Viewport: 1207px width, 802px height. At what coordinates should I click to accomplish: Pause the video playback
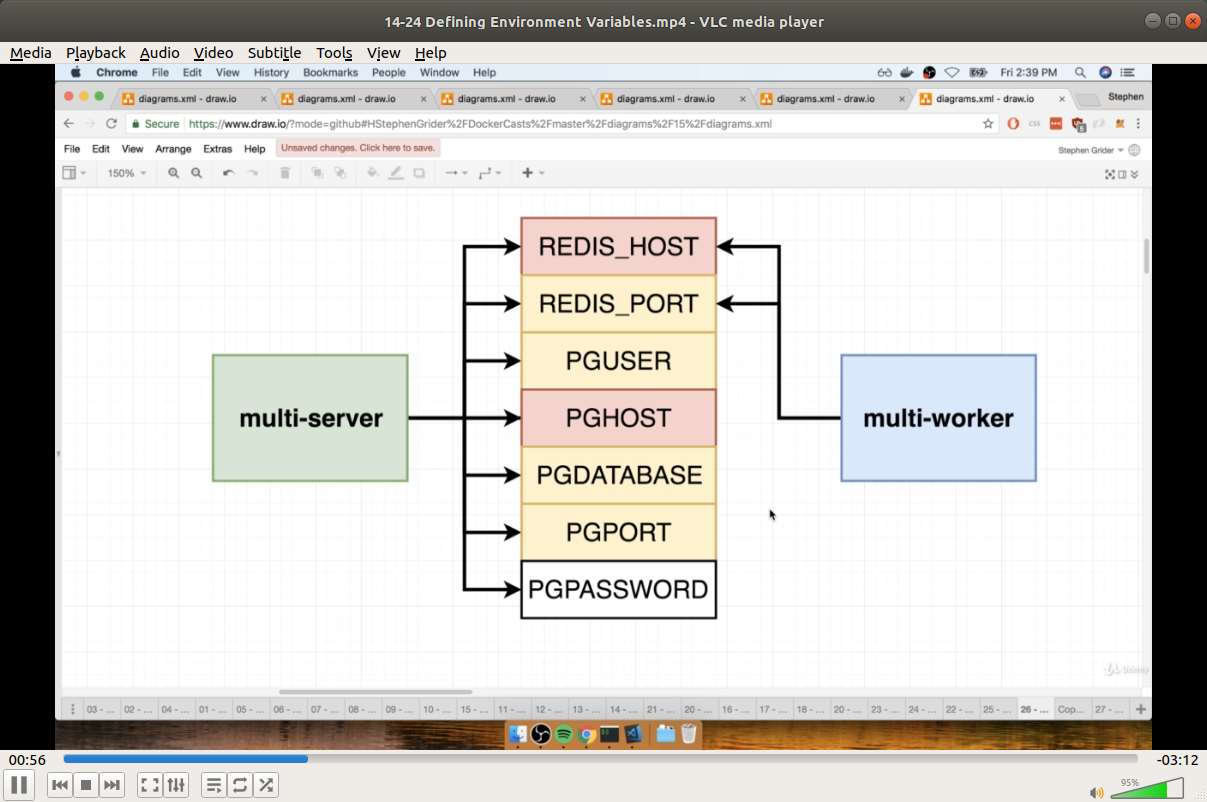click(x=19, y=785)
